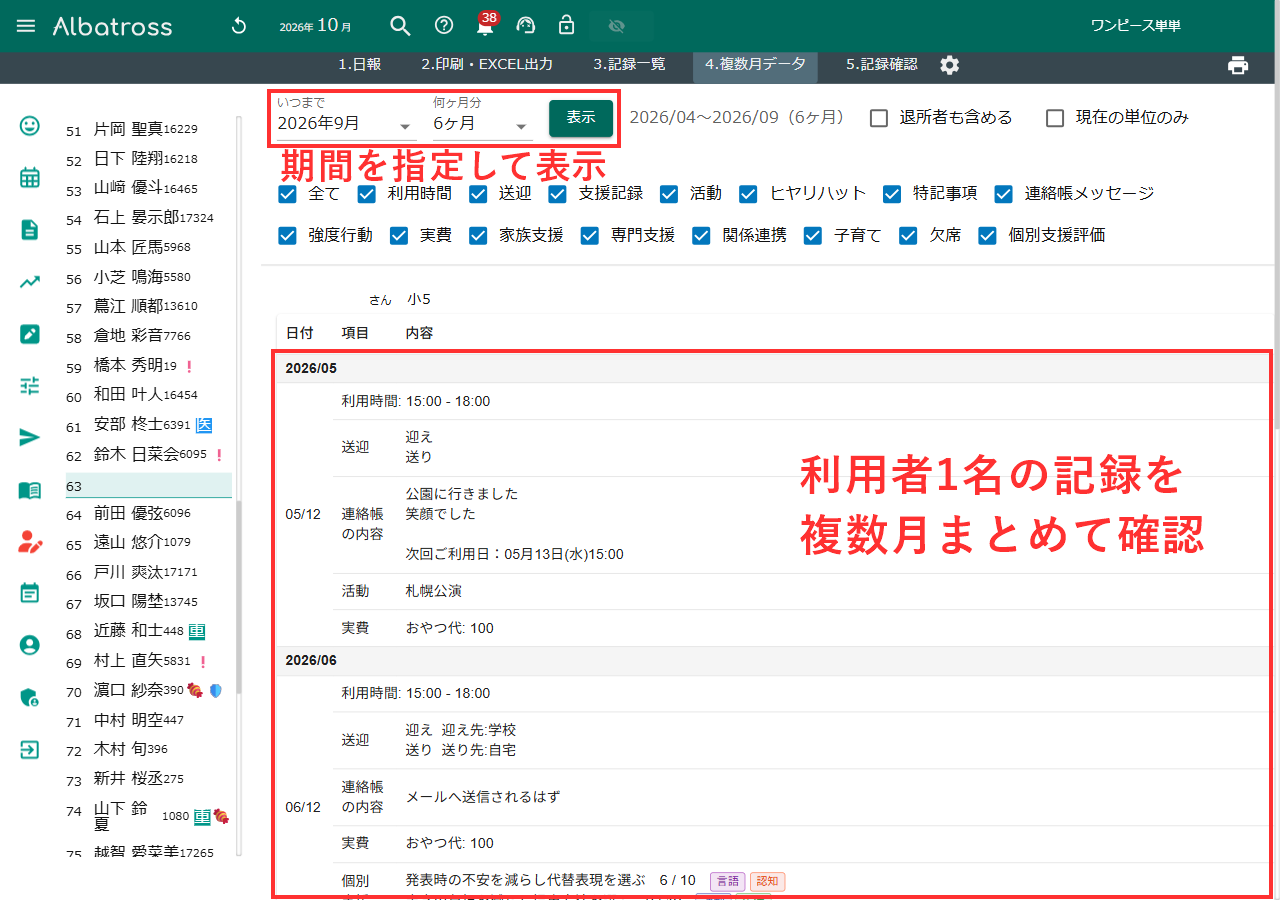Open the edit note sidebar icon

(x=30, y=334)
